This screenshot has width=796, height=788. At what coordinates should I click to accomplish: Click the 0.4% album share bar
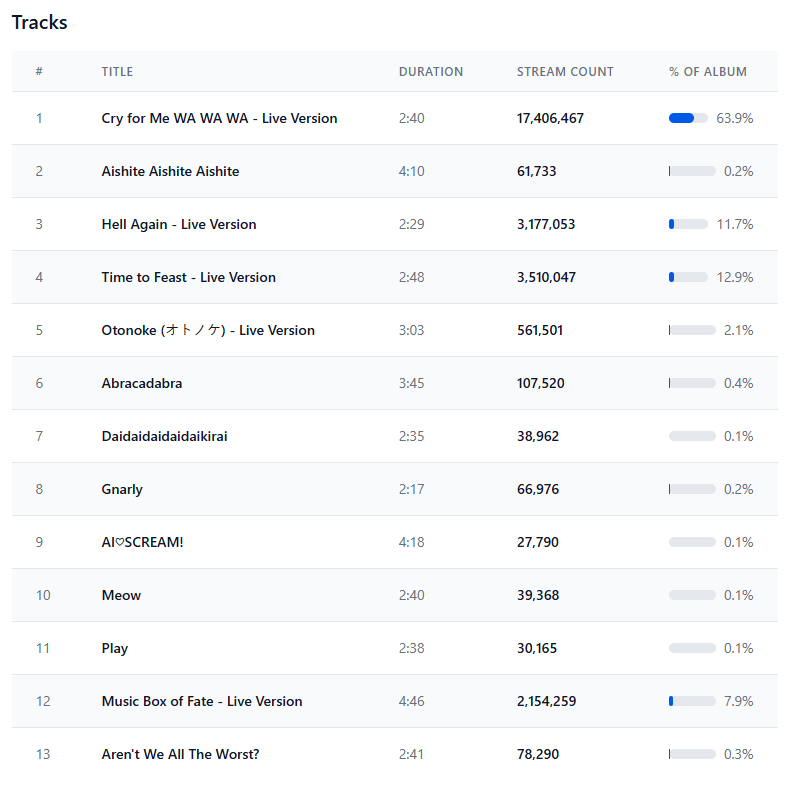[x=692, y=383]
